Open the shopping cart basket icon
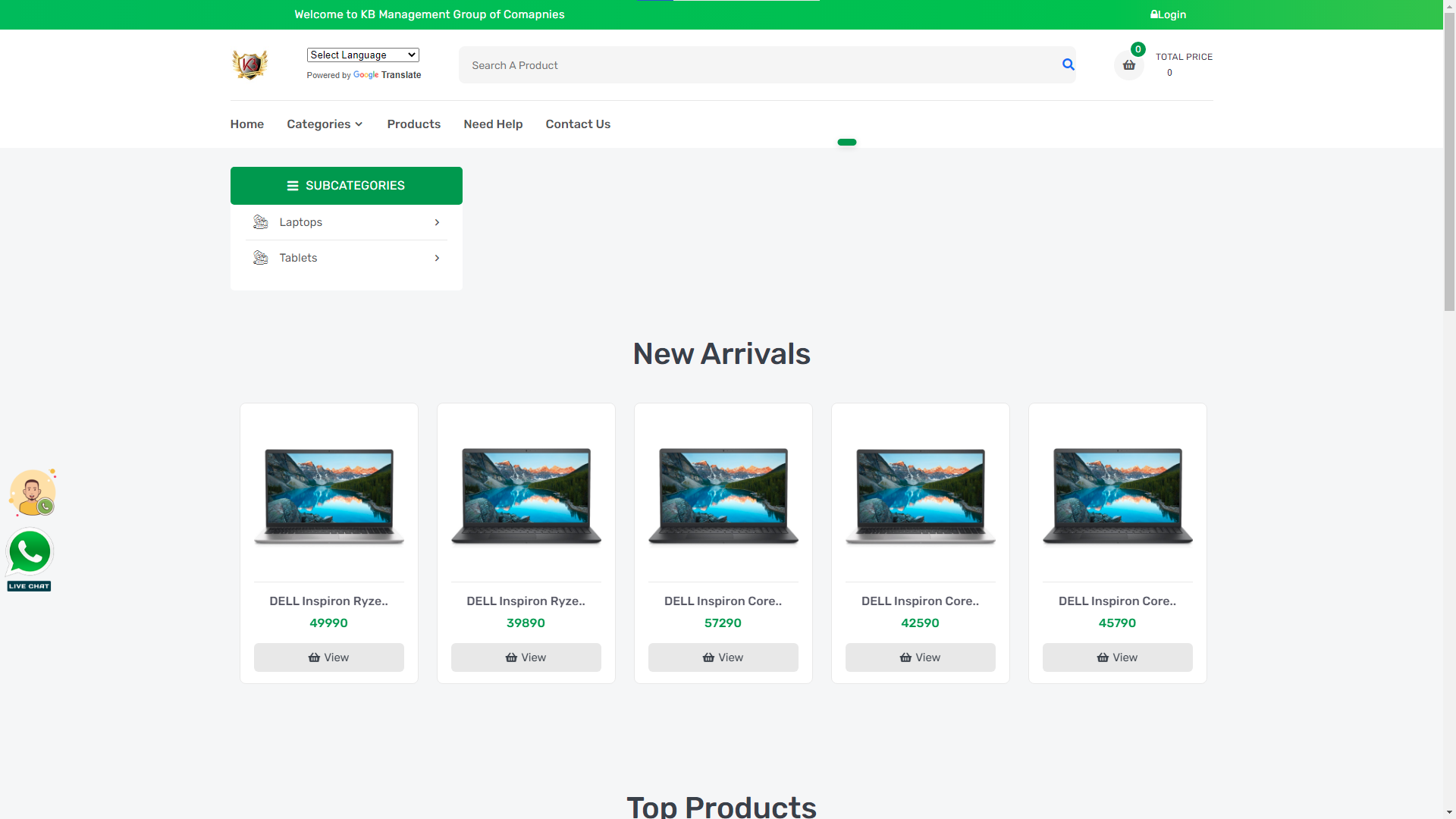Viewport: 1456px width, 819px height. tap(1128, 65)
